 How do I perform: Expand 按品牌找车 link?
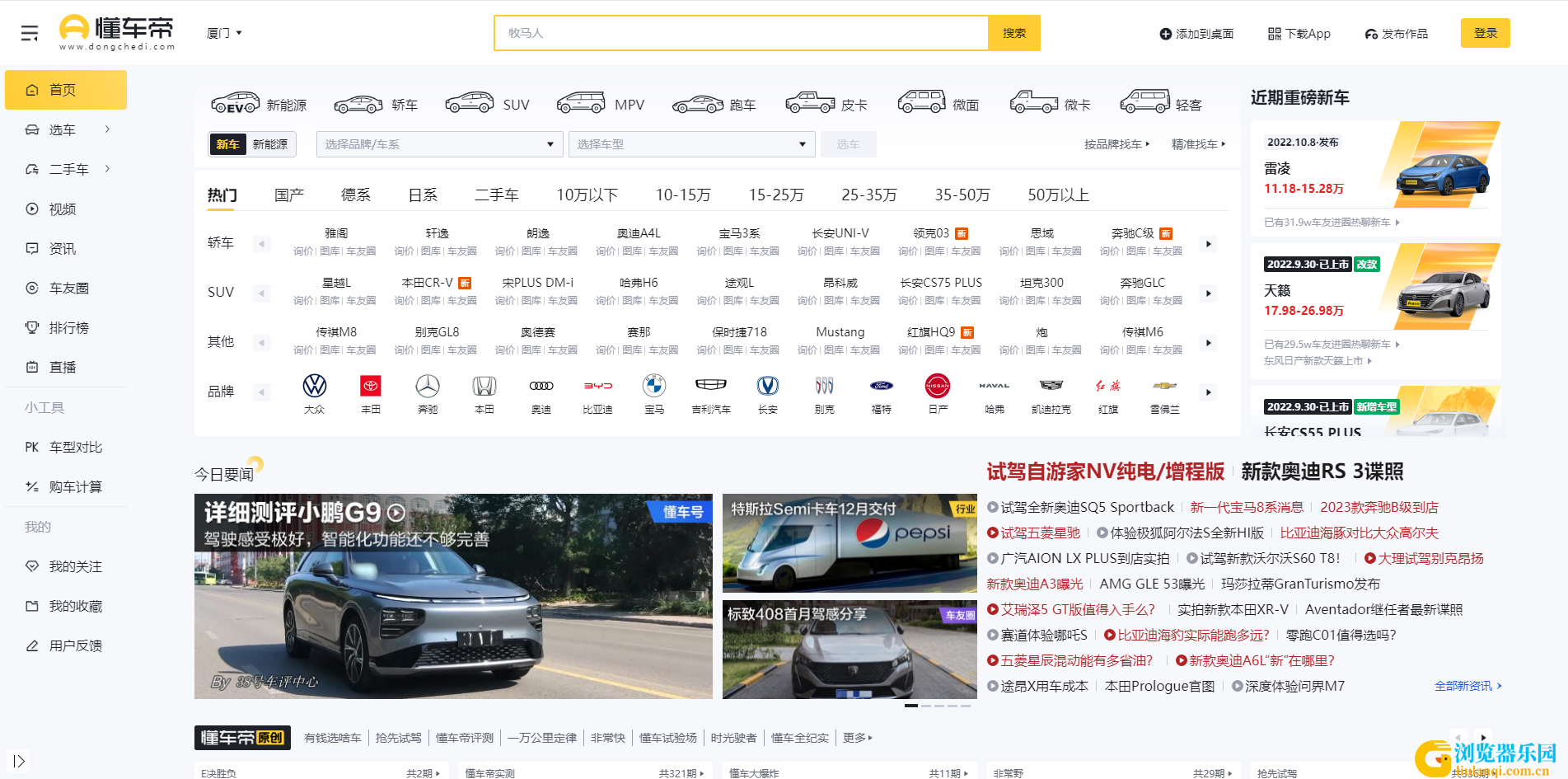1116,144
